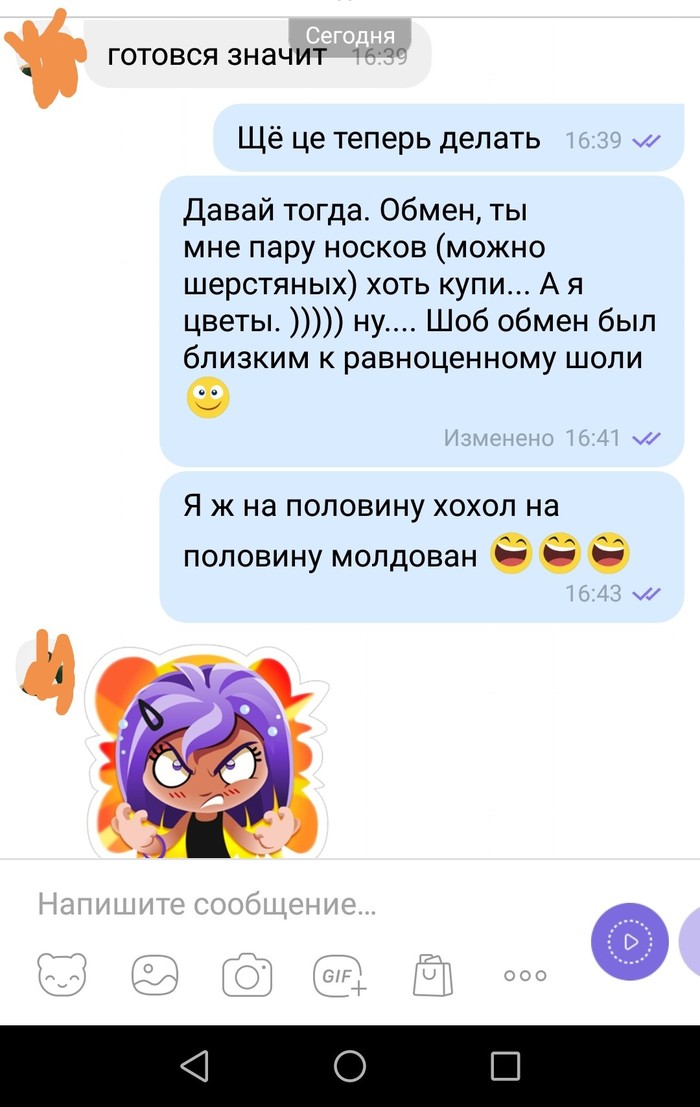Image resolution: width=700 pixels, height=1107 pixels.
Task: Tap the 'Сегодня' date label
Action: point(350,36)
